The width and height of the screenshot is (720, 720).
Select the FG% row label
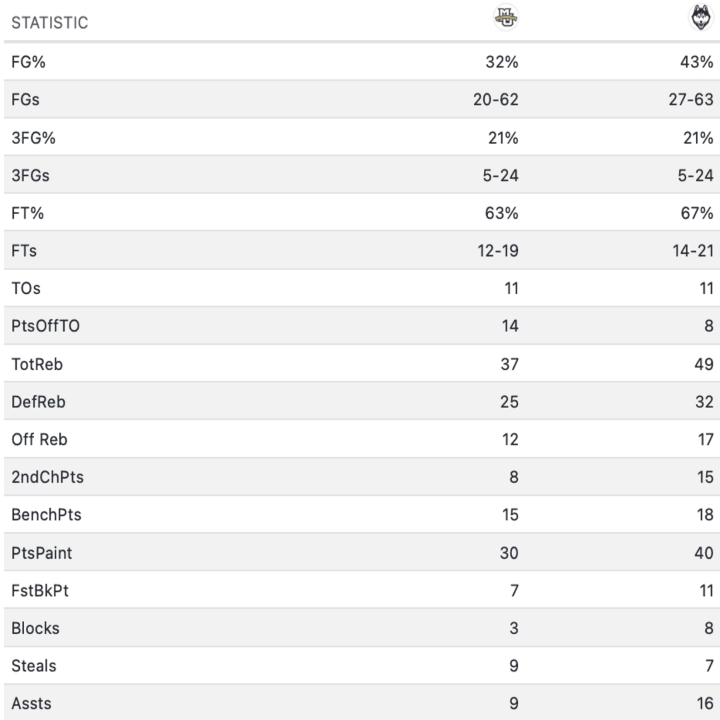pos(28,62)
